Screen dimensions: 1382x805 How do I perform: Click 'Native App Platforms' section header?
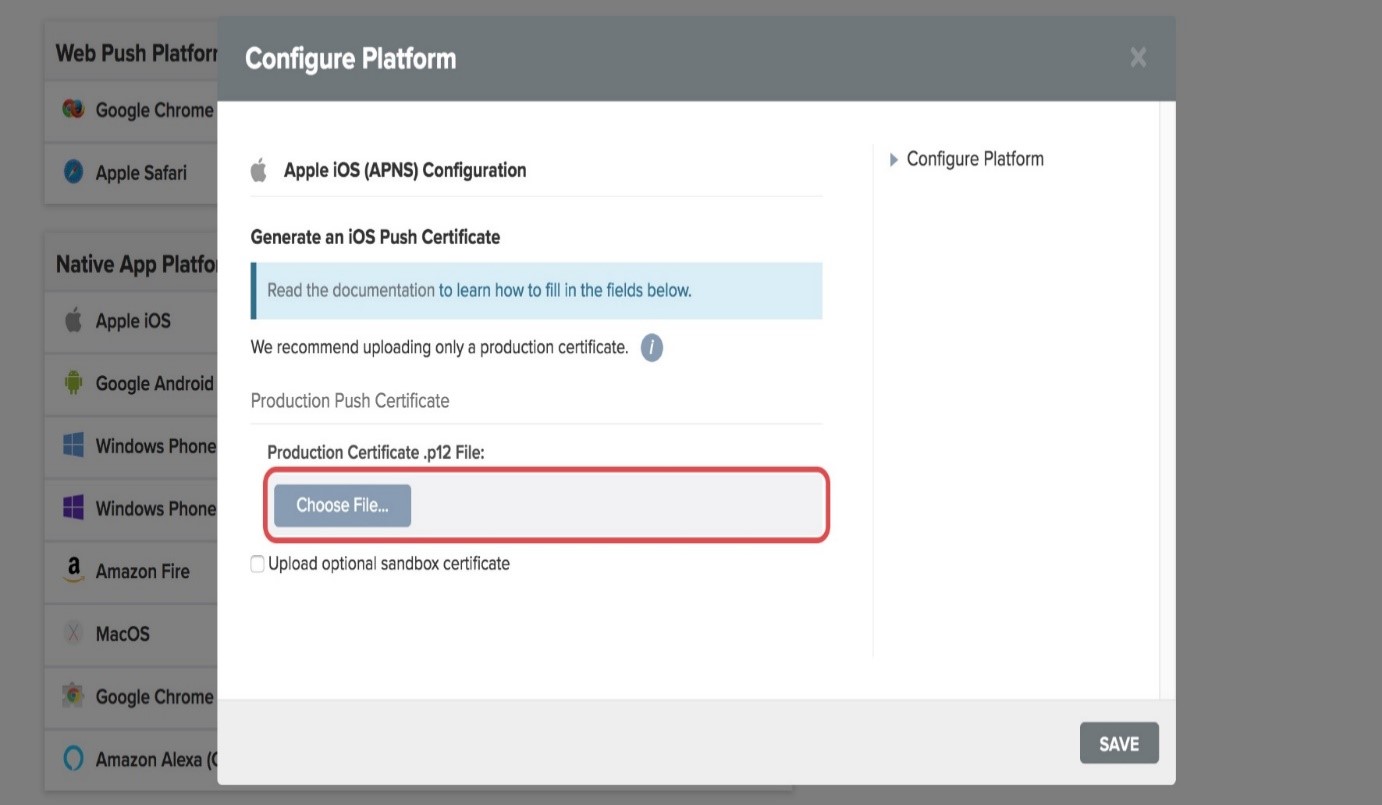coord(136,264)
